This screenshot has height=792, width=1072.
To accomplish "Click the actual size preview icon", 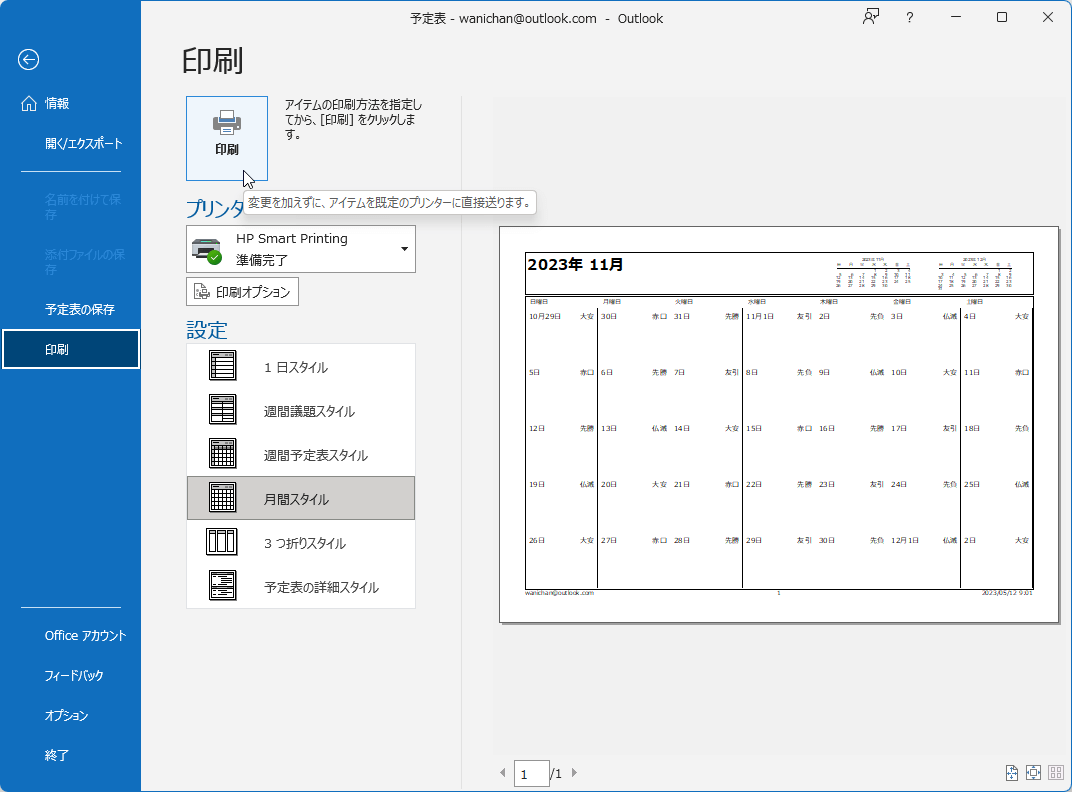I will coord(1012,773).
